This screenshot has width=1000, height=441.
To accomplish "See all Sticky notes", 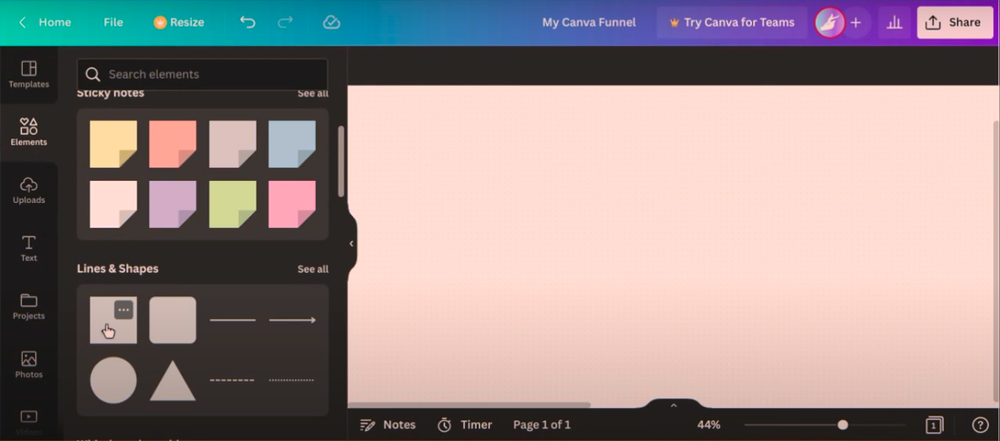I will (x=312, y=94).
